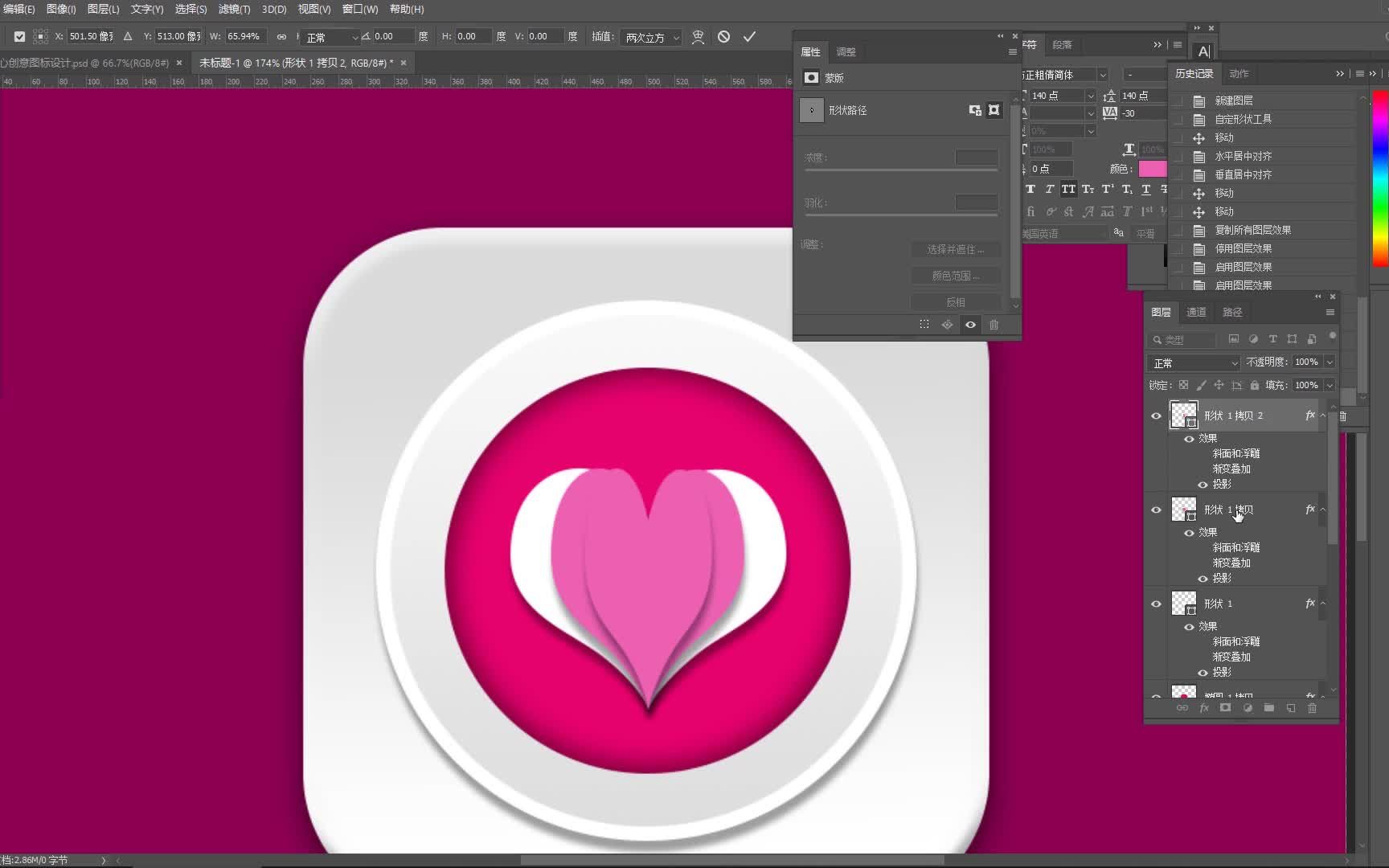Hide layer 形状 1 拷贝 2 via eye icon
Screen dimensions: 1389x868
[x=1156, y=416]
